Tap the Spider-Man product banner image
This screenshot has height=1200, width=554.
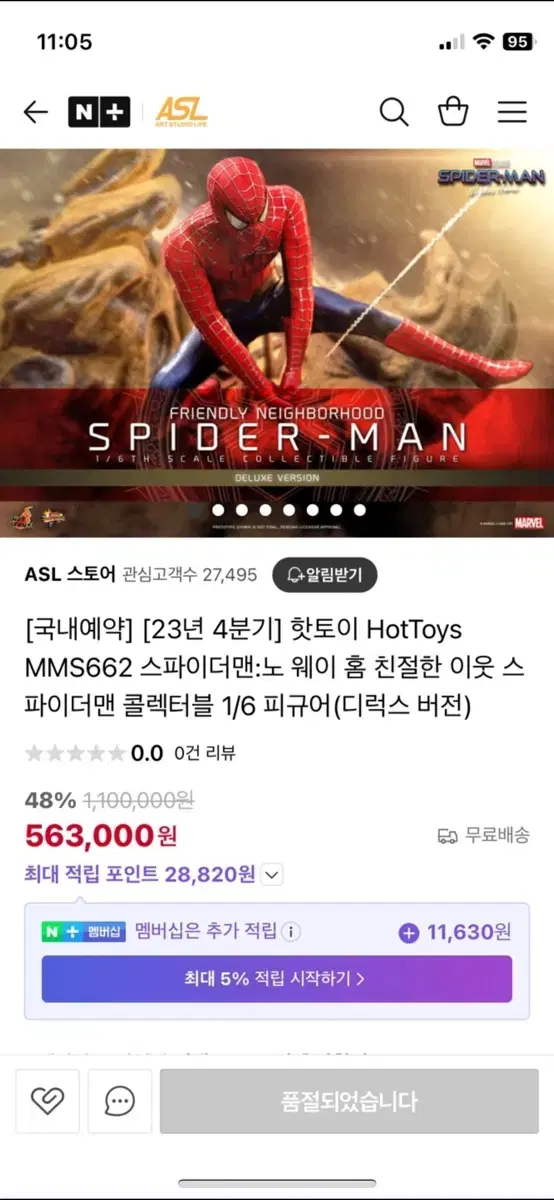pyautogui.click(x=277, y=343)
